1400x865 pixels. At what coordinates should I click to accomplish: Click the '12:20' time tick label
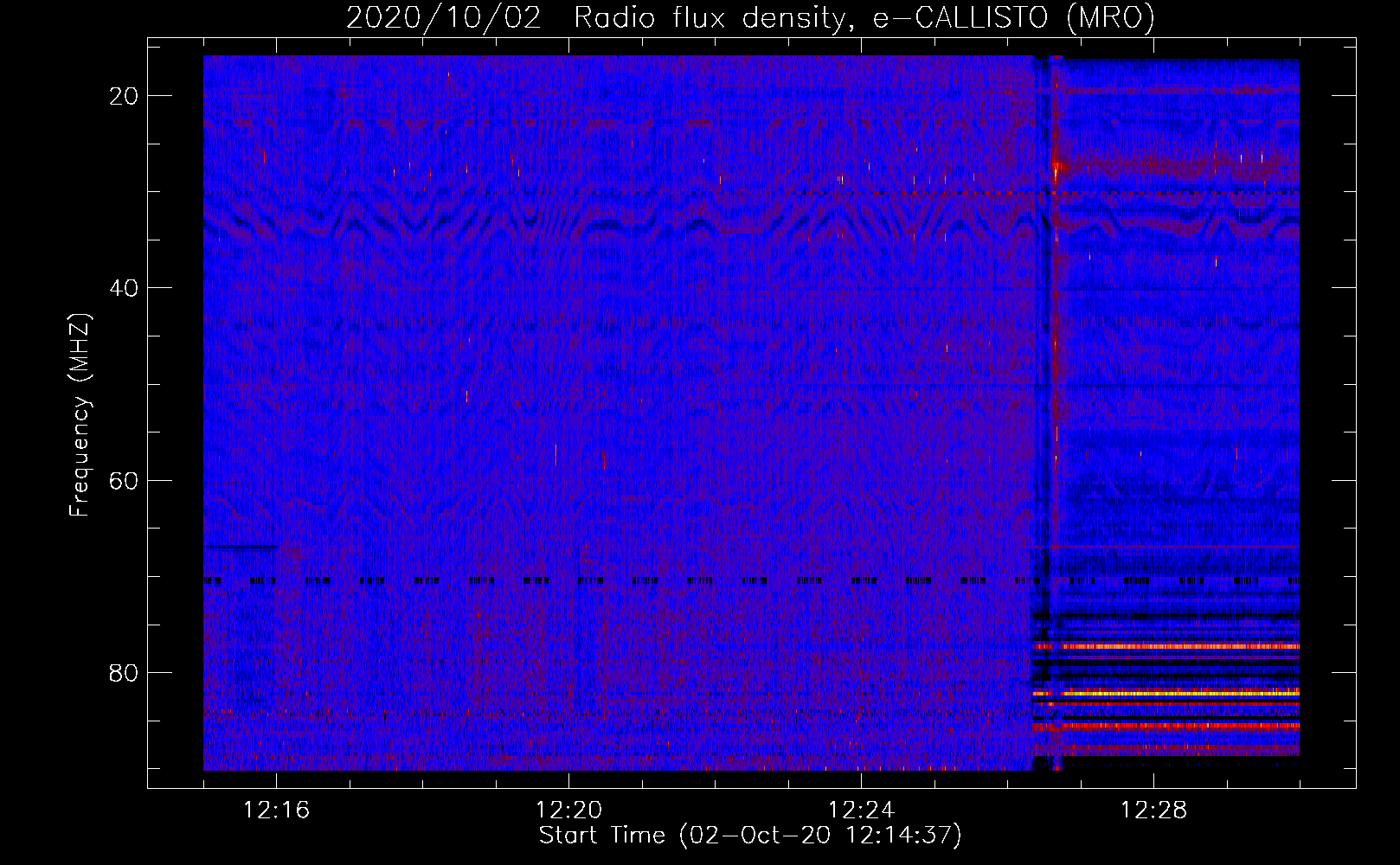tap(568, 811)
